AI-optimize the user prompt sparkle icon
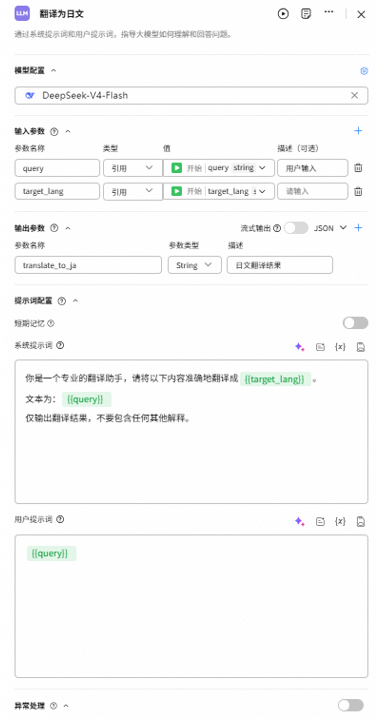Image resolution: width=387 pixels, height=718 pixels. pyautogui.click(x=300, y=521)
